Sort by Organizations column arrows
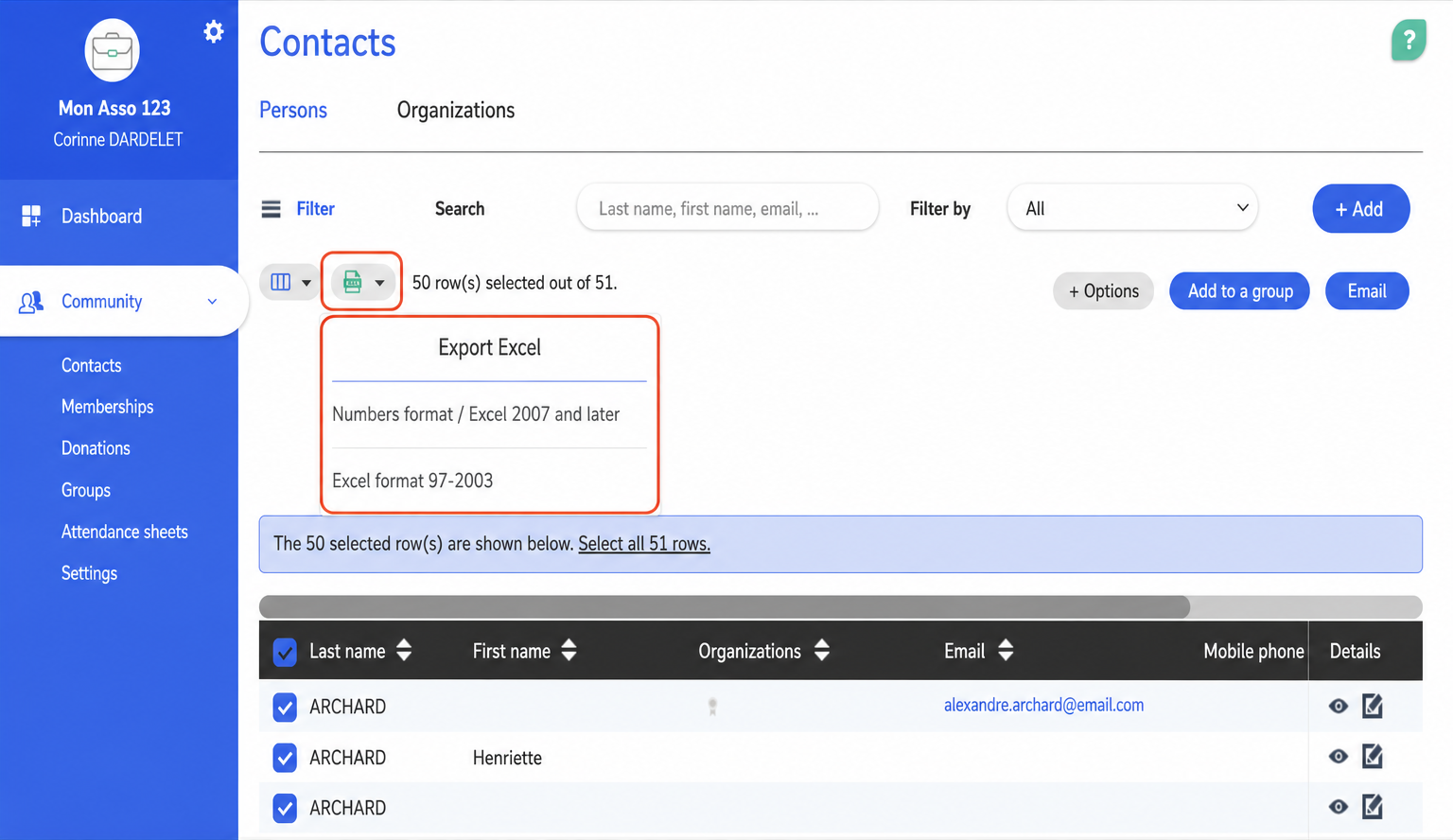The height and width of the screenshot is (840, 1453). pos(822,650)
